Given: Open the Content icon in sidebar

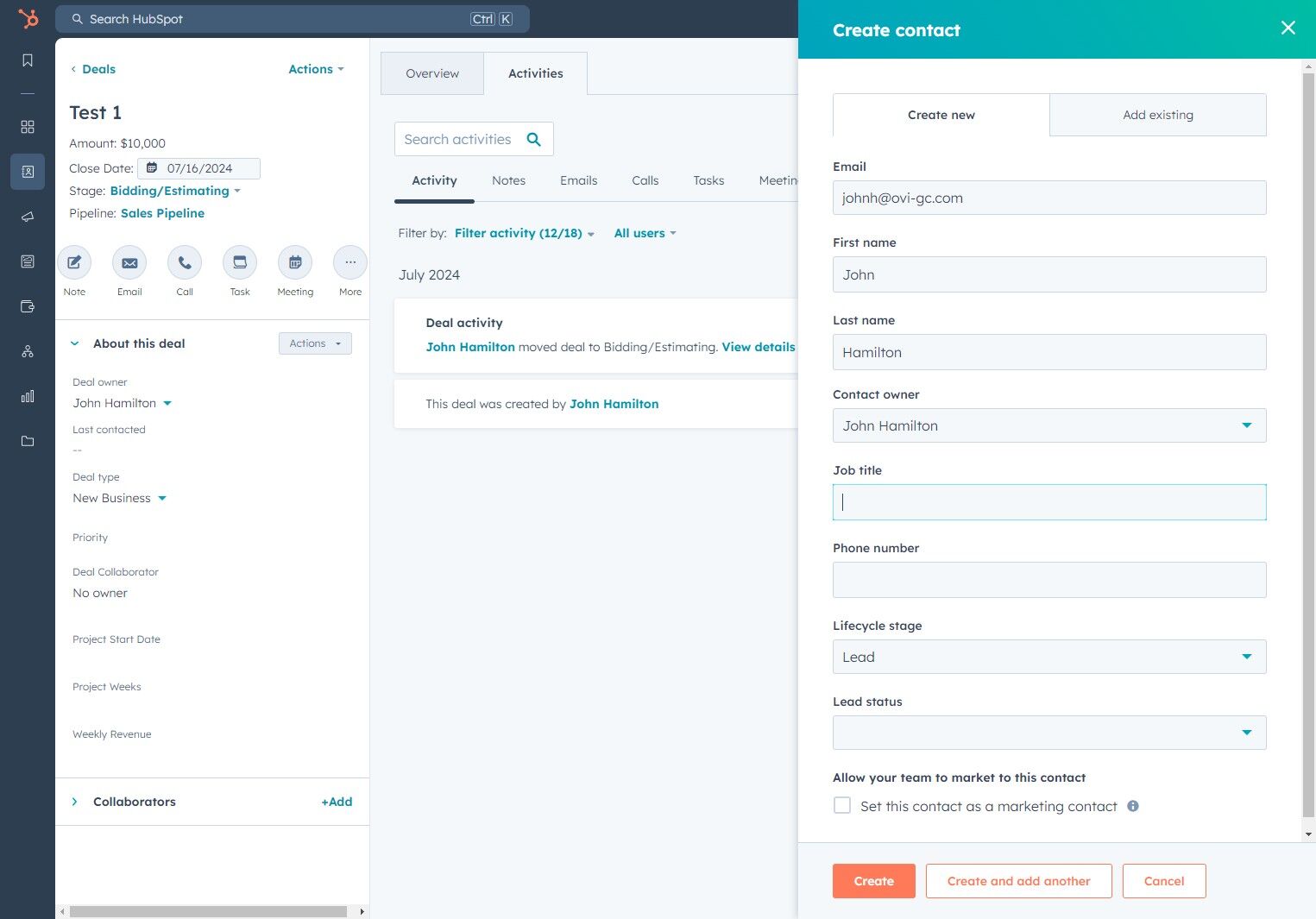Looking at the screenshot, I should tap(28, 261).
